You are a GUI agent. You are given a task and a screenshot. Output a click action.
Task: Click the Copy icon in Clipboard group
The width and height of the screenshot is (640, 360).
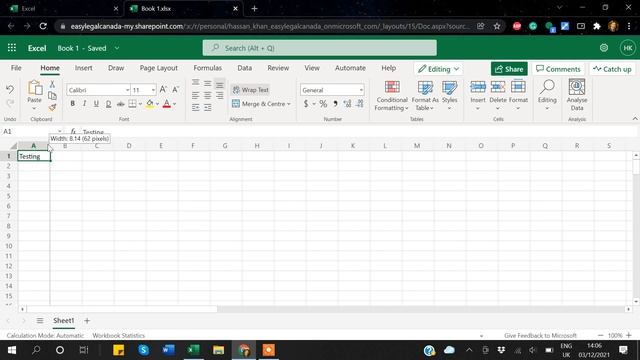52,96
